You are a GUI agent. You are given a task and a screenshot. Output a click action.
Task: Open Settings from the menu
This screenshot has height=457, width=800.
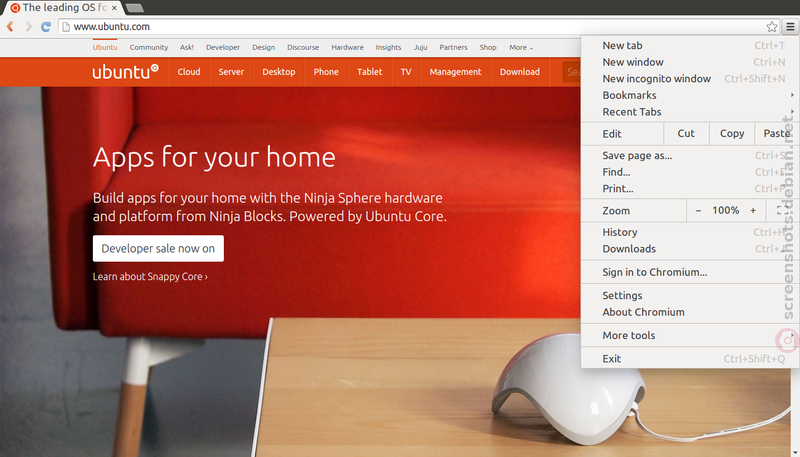(690, 296)
